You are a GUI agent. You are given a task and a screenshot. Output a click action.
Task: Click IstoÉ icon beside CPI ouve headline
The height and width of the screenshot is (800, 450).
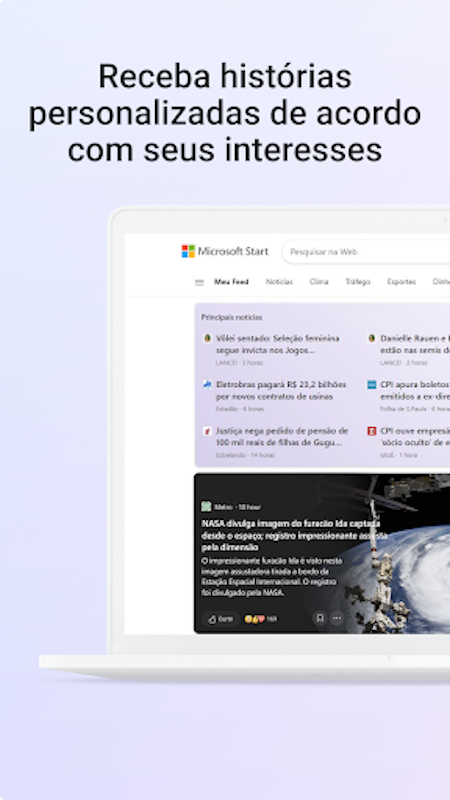372,431
